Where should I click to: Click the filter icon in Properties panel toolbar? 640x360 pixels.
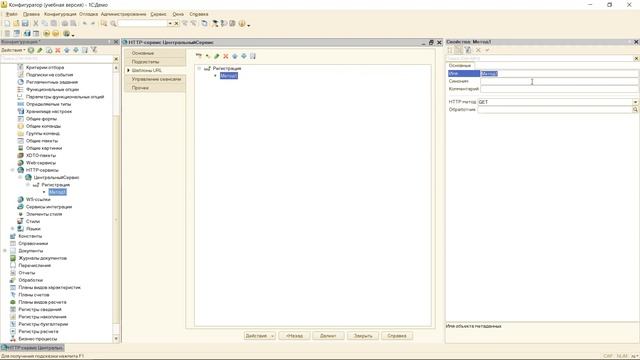pyautogui.click(x=468, y=50)
